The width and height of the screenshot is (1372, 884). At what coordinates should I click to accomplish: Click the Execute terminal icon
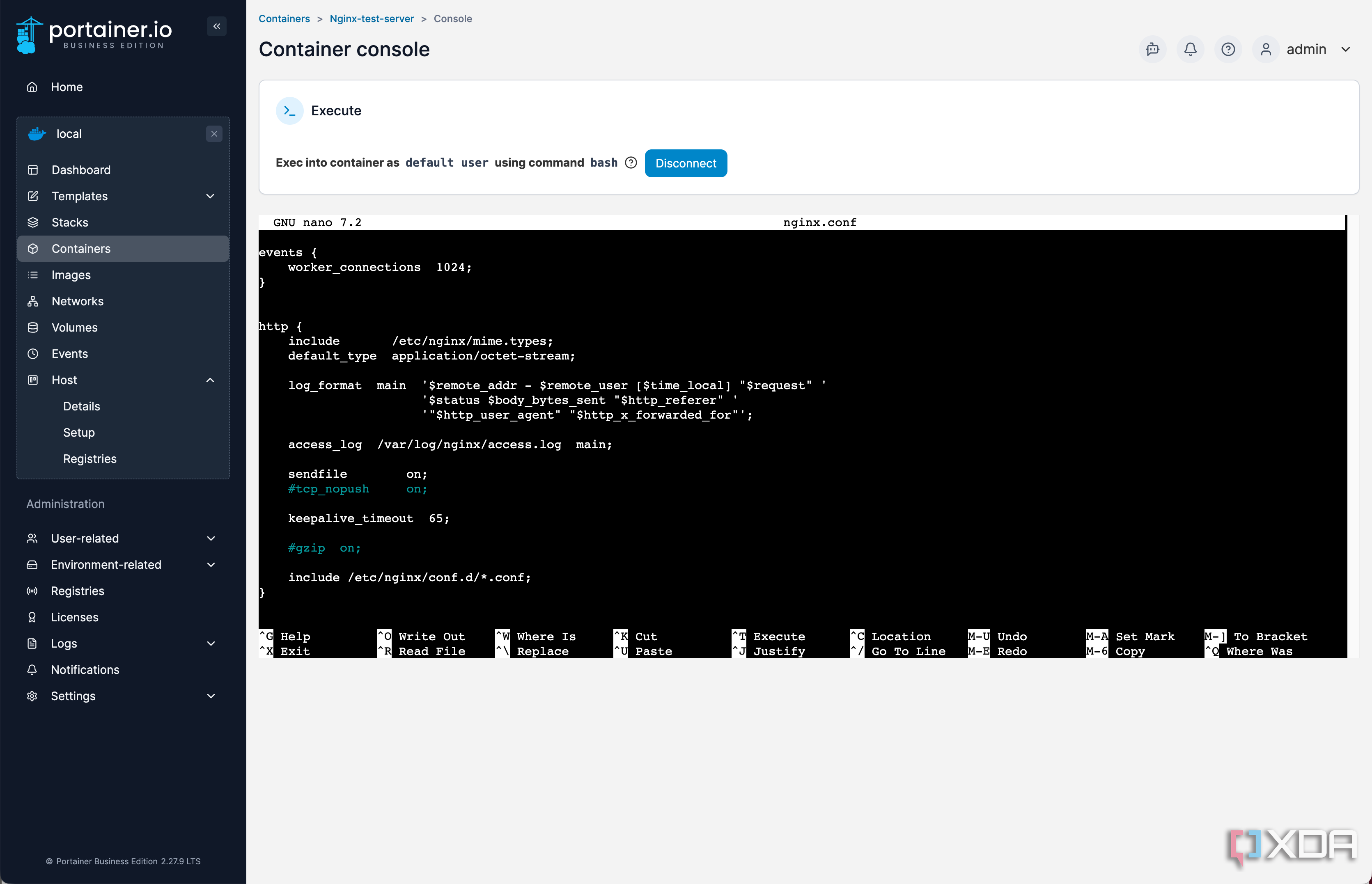point(289,111)
